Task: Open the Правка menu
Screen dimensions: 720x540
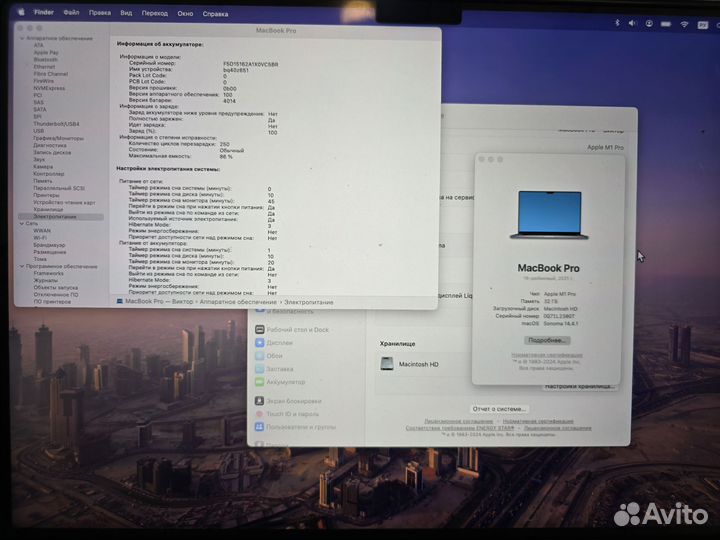Action: pos(100,13)
